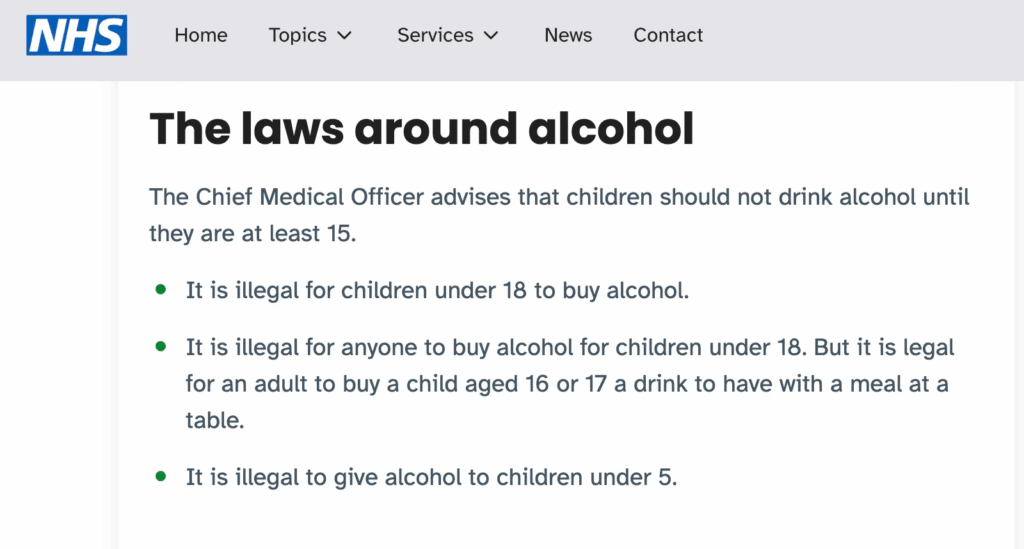Click the green bullet before "illegal for anyone to buy"
Viewport: 1024px width, 549px height.
pos(161,346)
